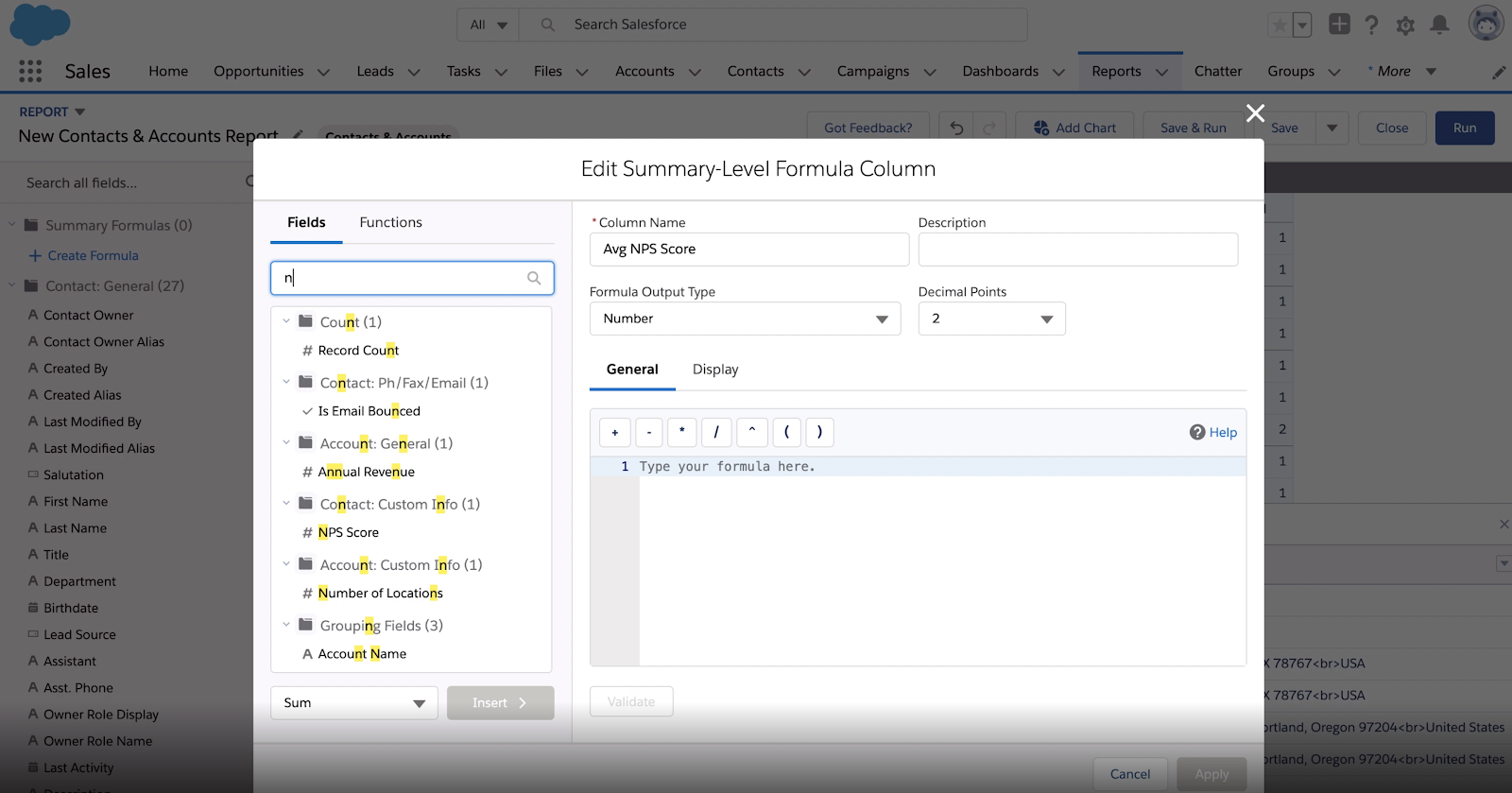Click the Search Salesforce box
Screen dimensions: 1512x793
tap(772, 25)
